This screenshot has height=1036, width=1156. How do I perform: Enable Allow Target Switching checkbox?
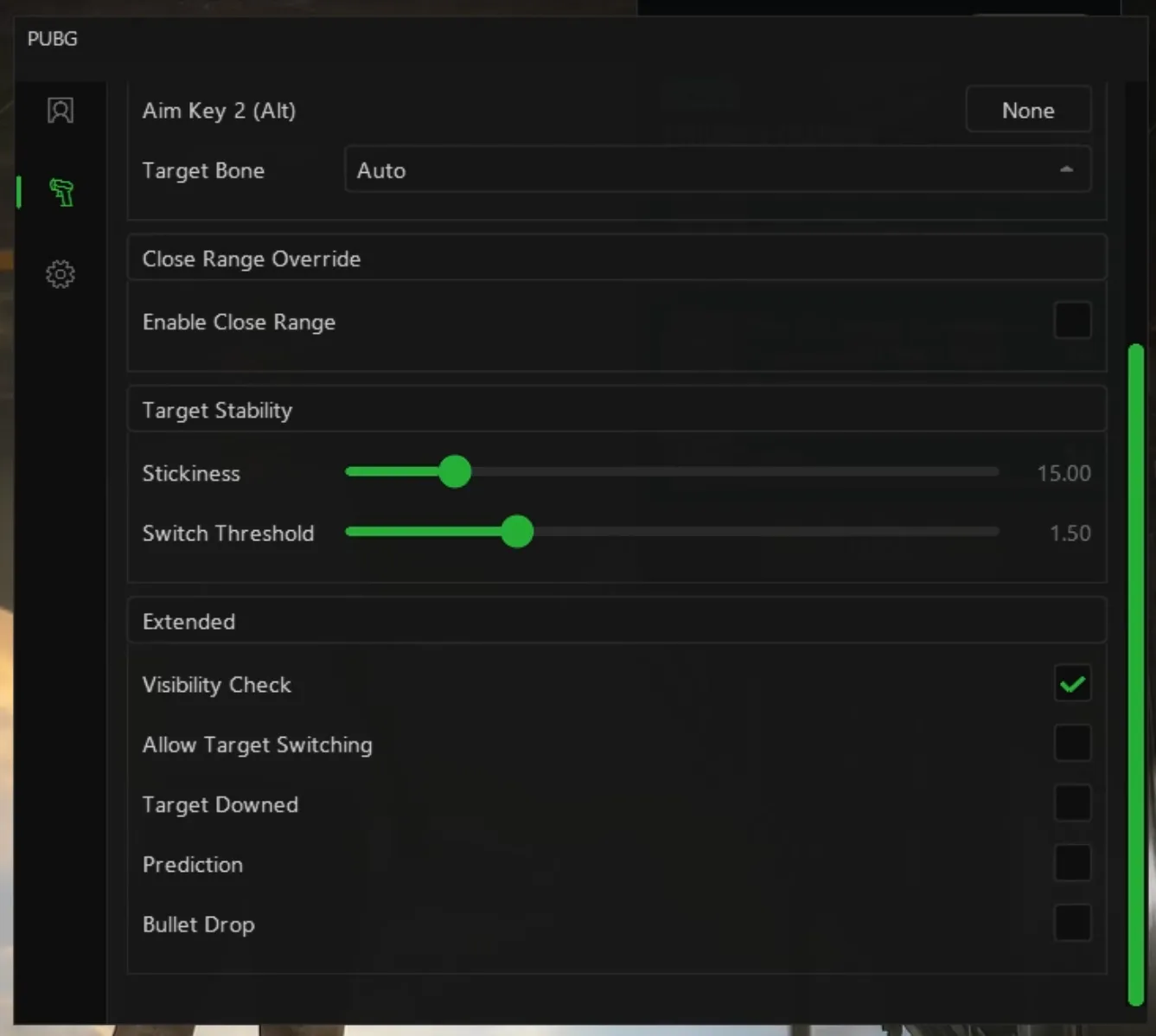pos(1072,743)
